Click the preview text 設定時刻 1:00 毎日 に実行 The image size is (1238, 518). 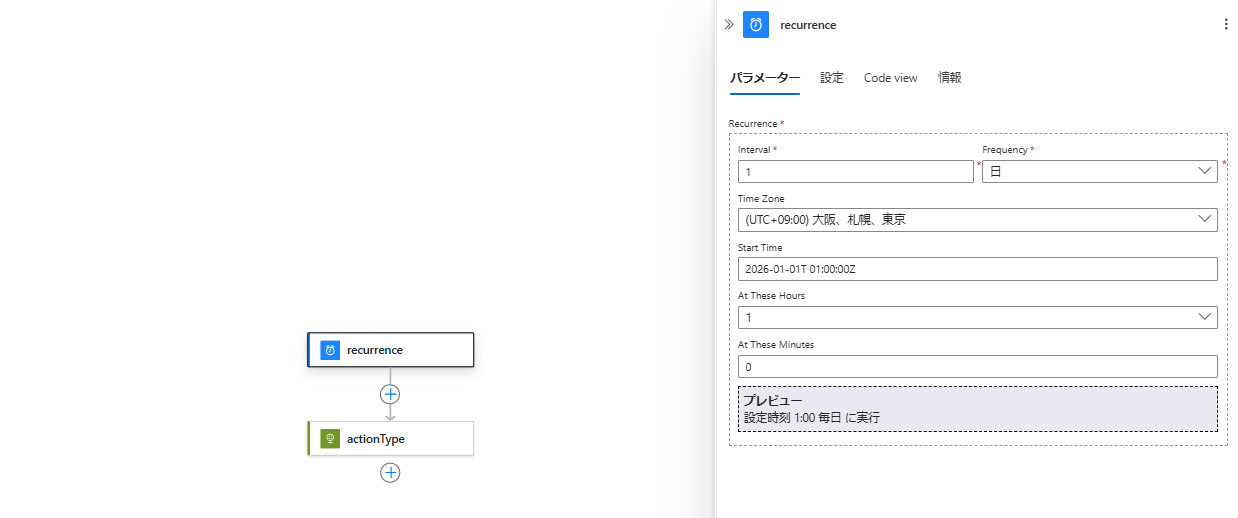click(x=812, y=418)
